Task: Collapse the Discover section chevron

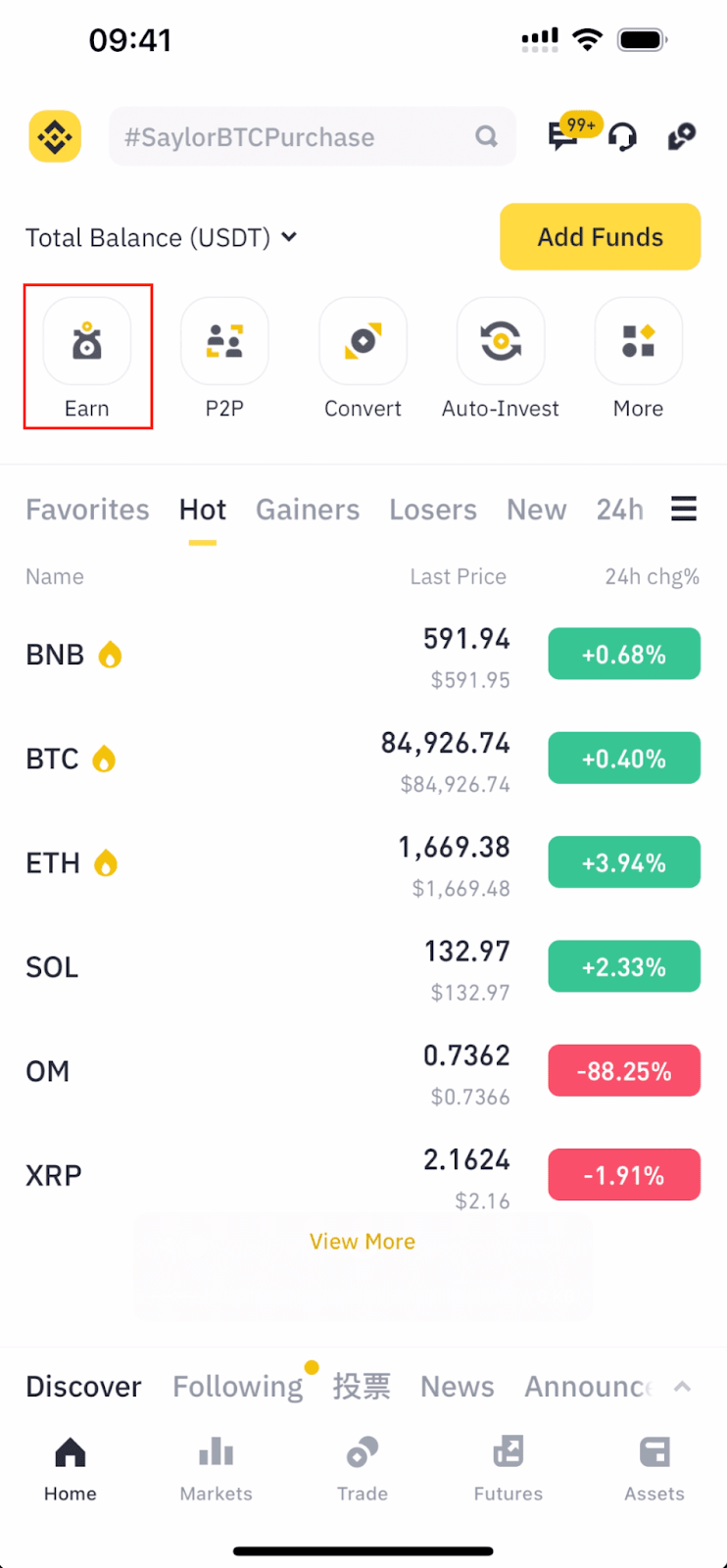Action: pyautogui.click(x=683, y=1387)
